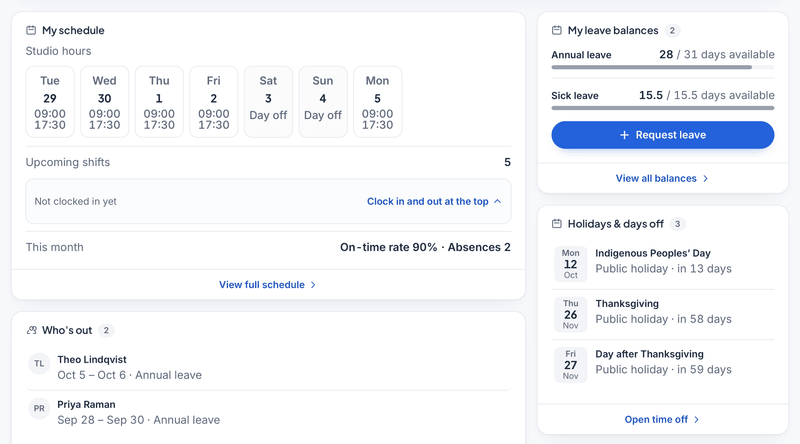Click 15.5 / 15.5 days available text
This screenshot has width=800, height=444.
click(x=707, y=95)
